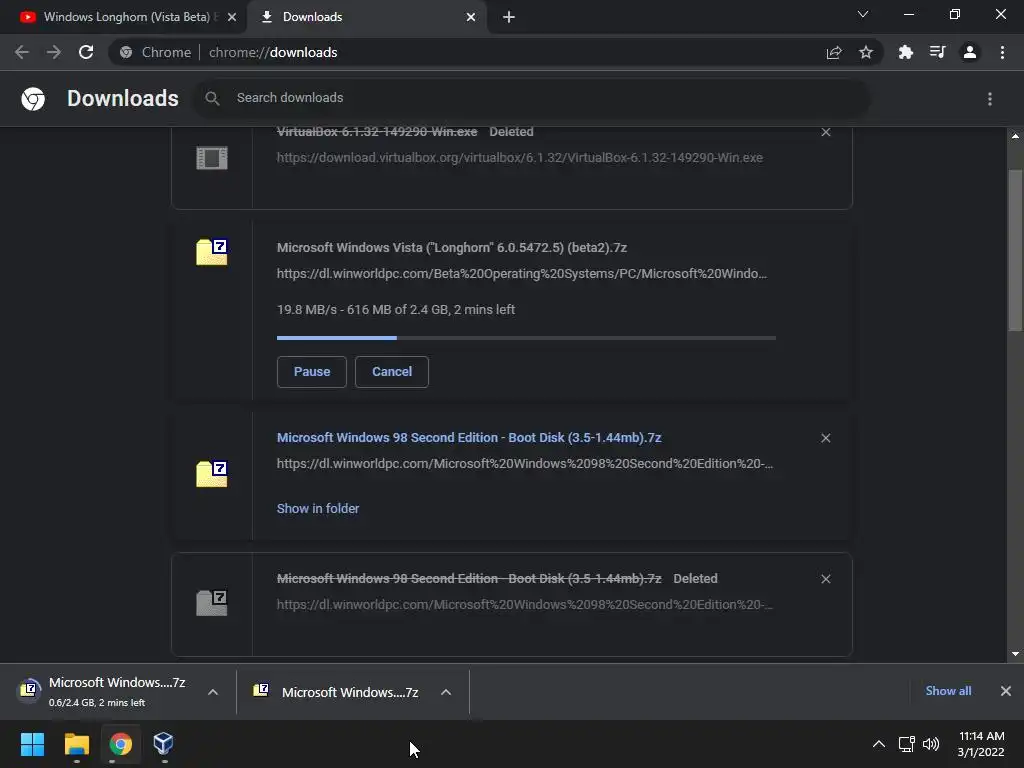Click the scrollbar up arrow
Screen dimensions: 1024x768
pos(1015,136)
